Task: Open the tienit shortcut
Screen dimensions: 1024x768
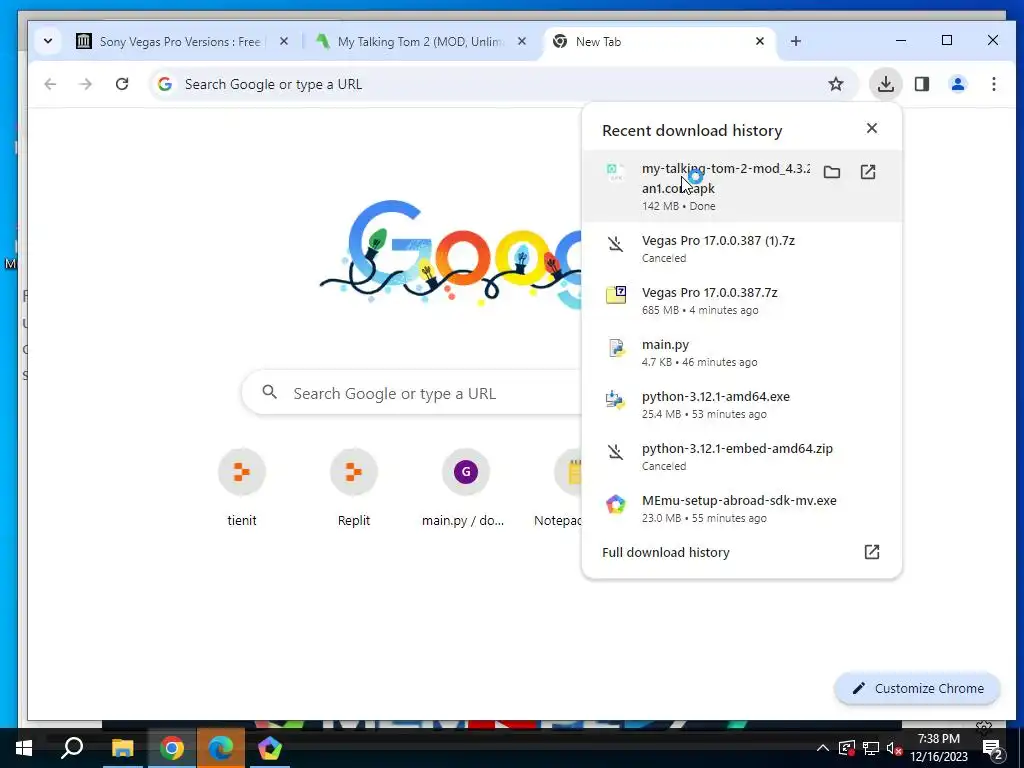Action: [x=242, y=488]
